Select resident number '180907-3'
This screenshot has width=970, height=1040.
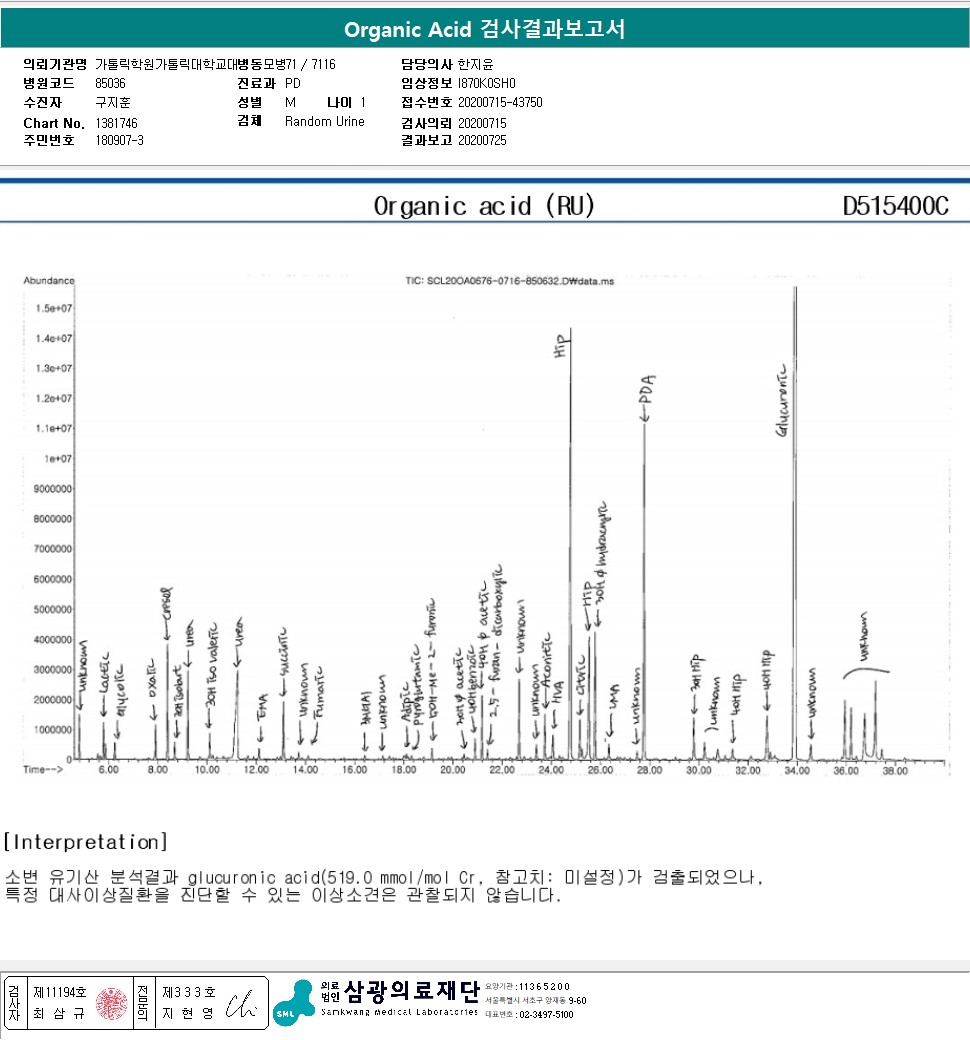pos(119,141)
